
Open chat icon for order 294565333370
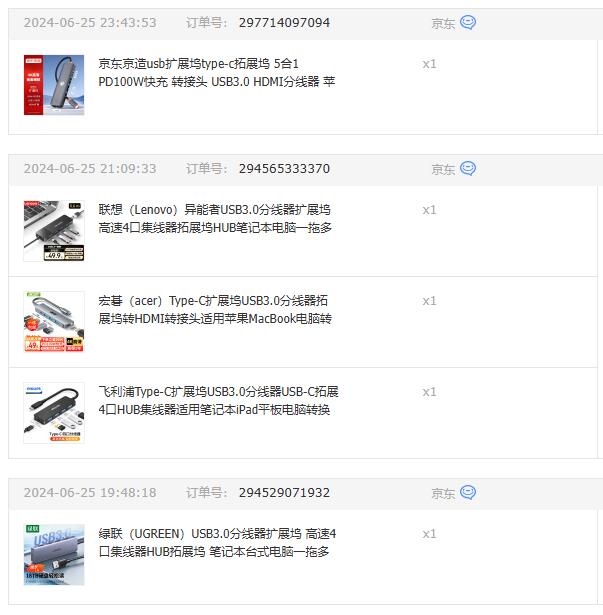pos(468,169)
